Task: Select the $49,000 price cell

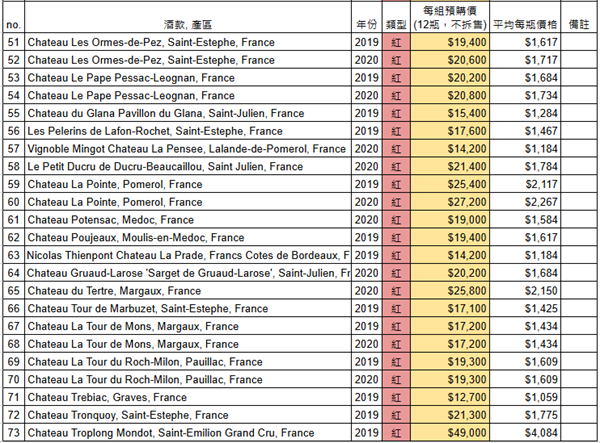Action: tap(450, 433)
